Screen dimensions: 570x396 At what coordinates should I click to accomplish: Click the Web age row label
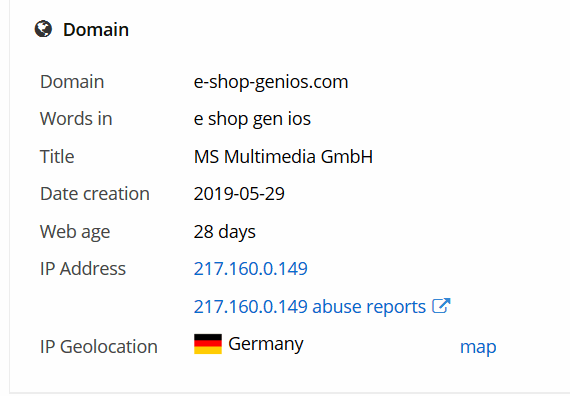pyautogui.click(x=75, y=232)
